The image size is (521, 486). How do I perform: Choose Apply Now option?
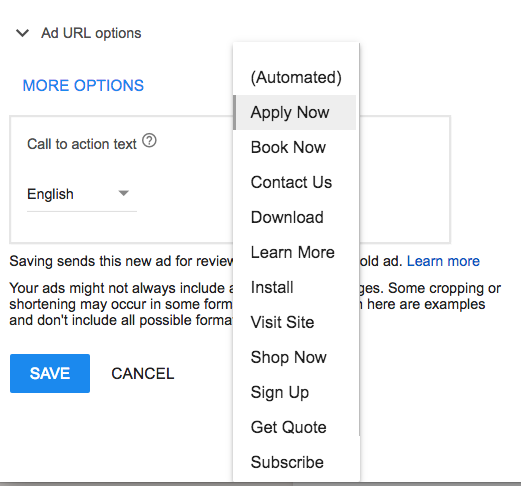[x=295, y=112]
